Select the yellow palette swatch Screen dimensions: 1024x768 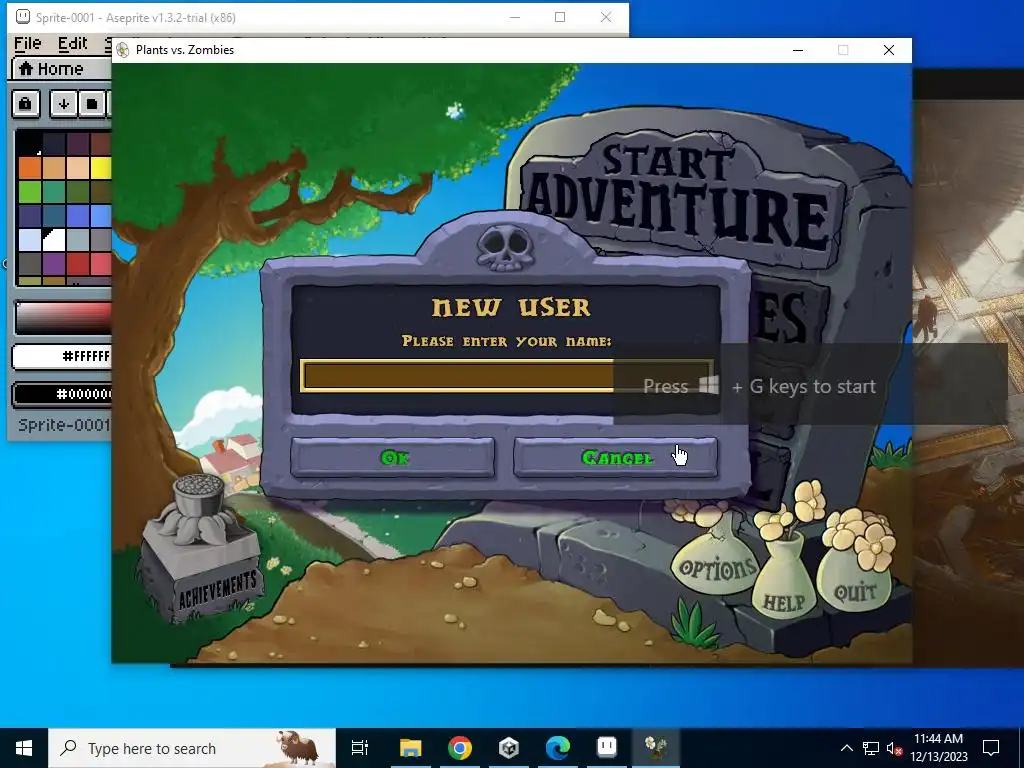click(101, 168)
